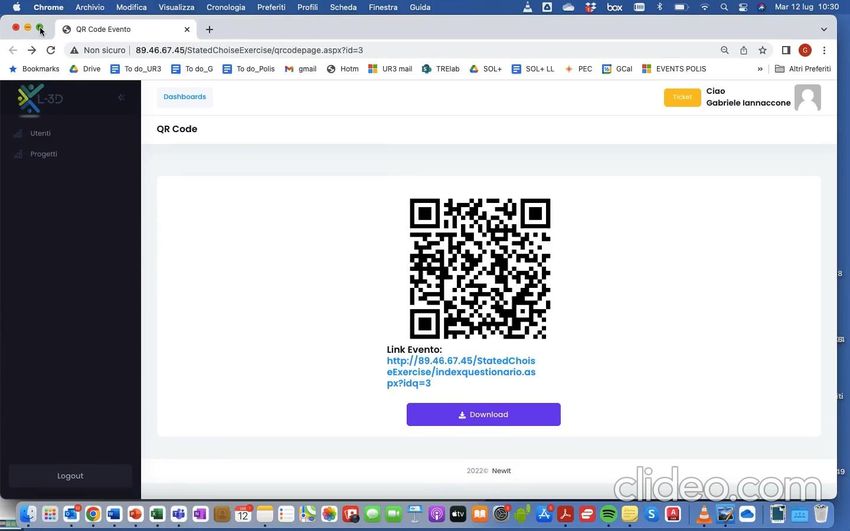The image size is (850, 531).
Task: Open the gmail bookmark
Action: [300, 69]
